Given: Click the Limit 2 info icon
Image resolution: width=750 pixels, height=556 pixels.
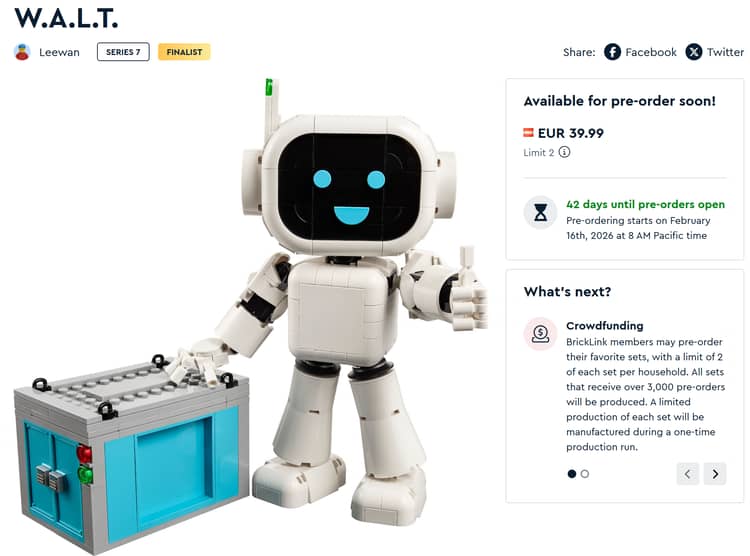Looking at the screenshot, I should click(x=564, y=152).
